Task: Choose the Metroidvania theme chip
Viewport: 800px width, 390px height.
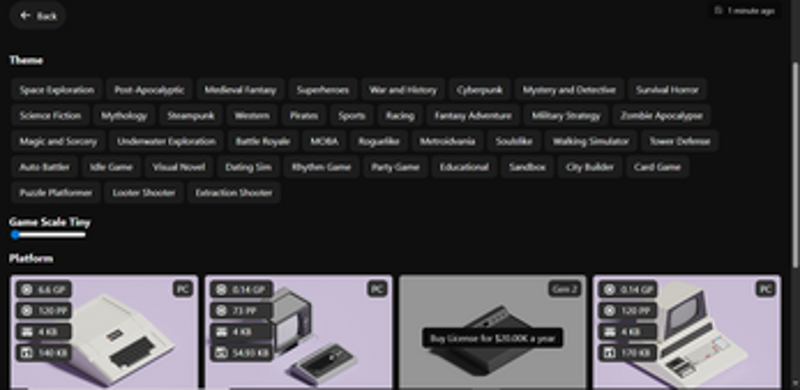Action: [447, 141]
